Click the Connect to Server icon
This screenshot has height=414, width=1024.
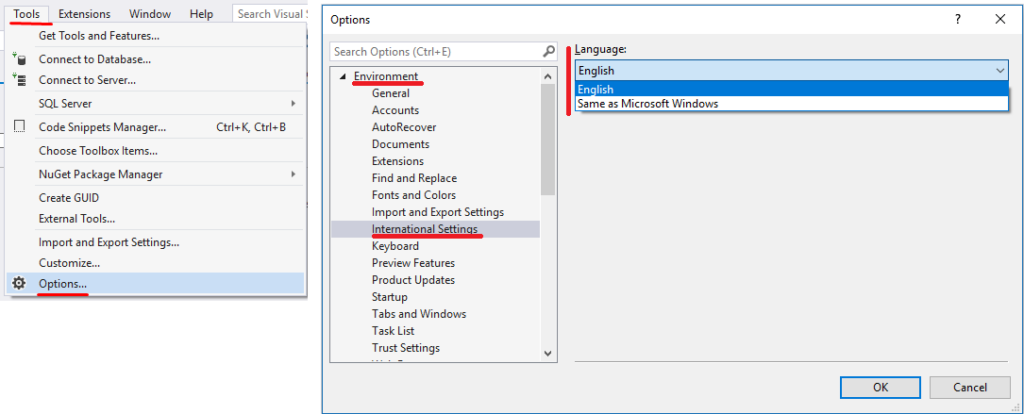[19, 80]
